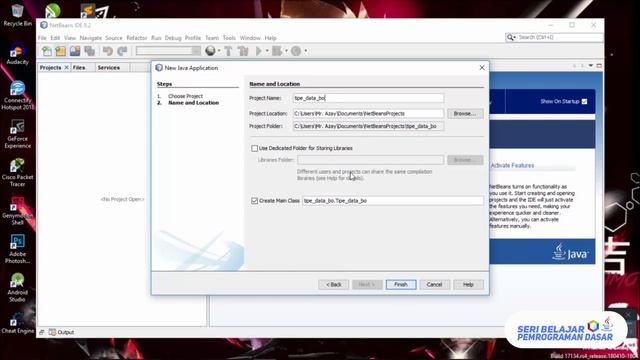Open Genymotion Shell desktop shortcut
The image size is (640, 360).
point(17,211)
